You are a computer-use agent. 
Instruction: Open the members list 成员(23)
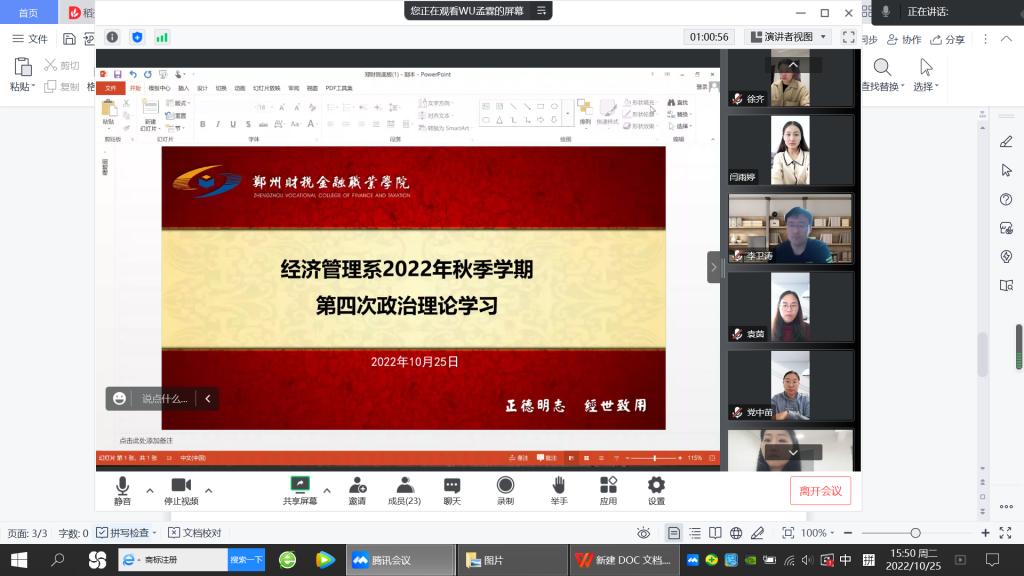click(x=404, y=490)
